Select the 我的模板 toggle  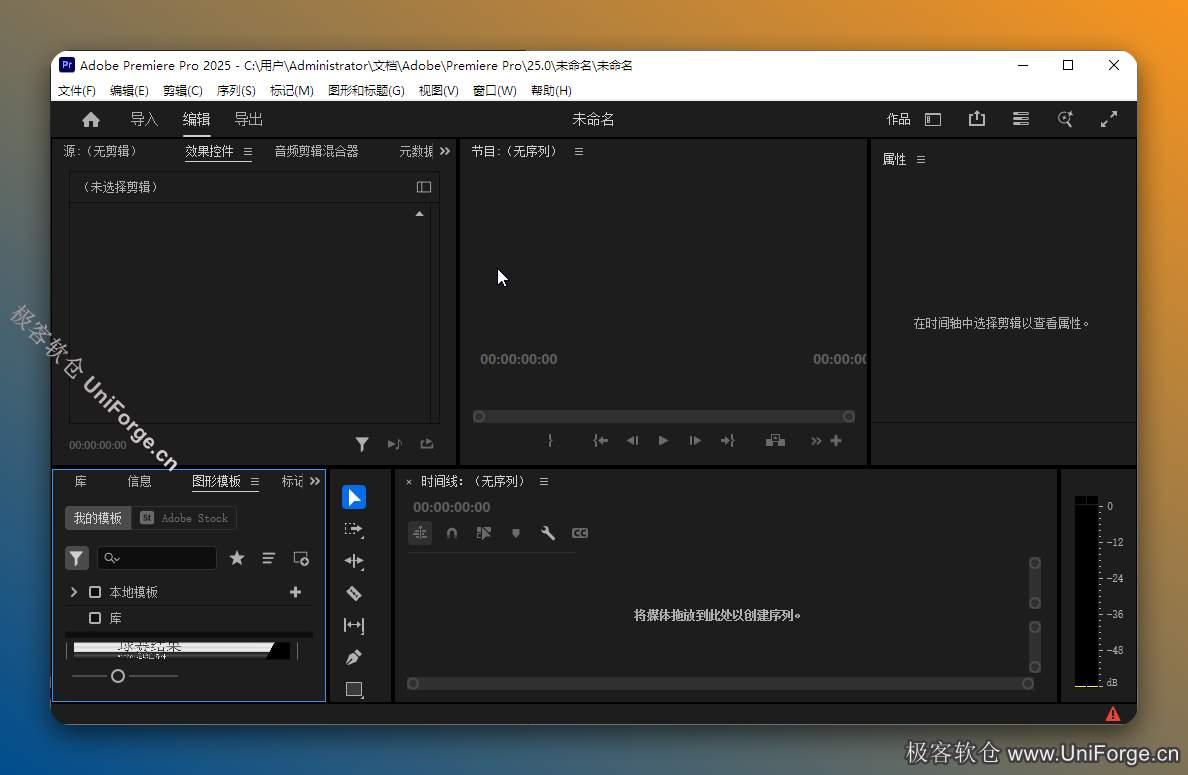coord(98,518)
